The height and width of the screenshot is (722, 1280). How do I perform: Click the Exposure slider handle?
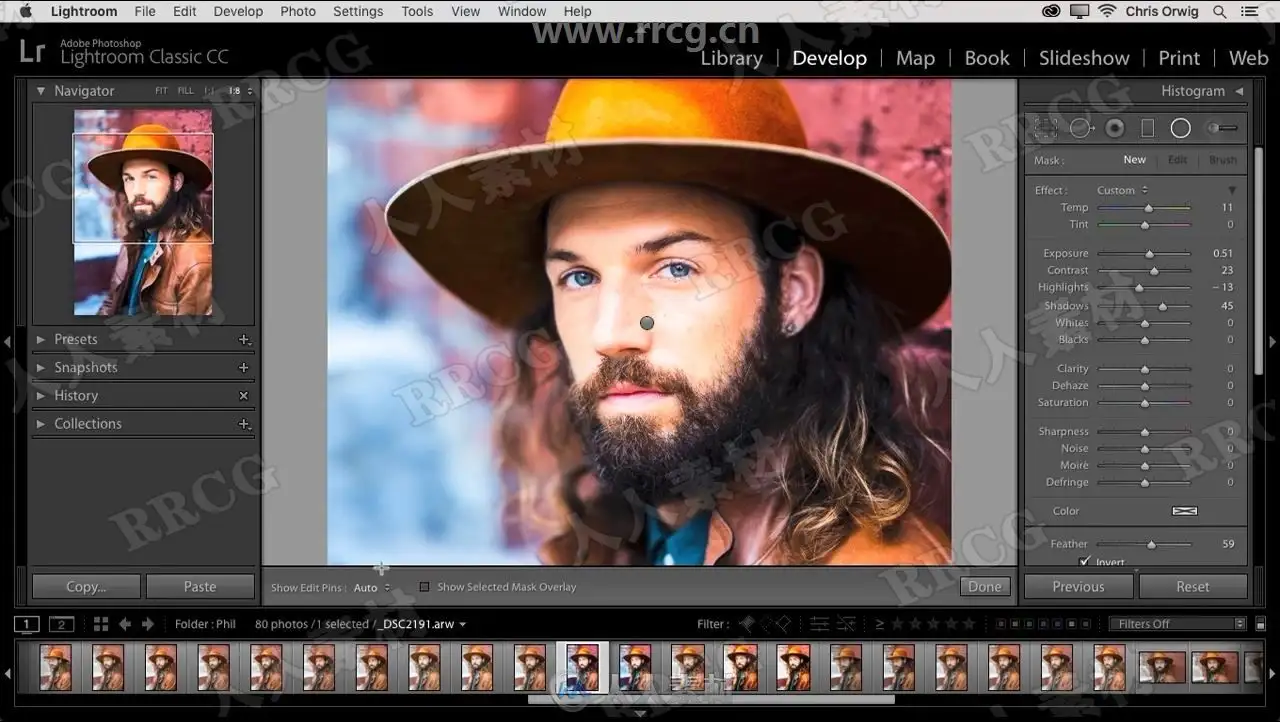coord(1149,254)
